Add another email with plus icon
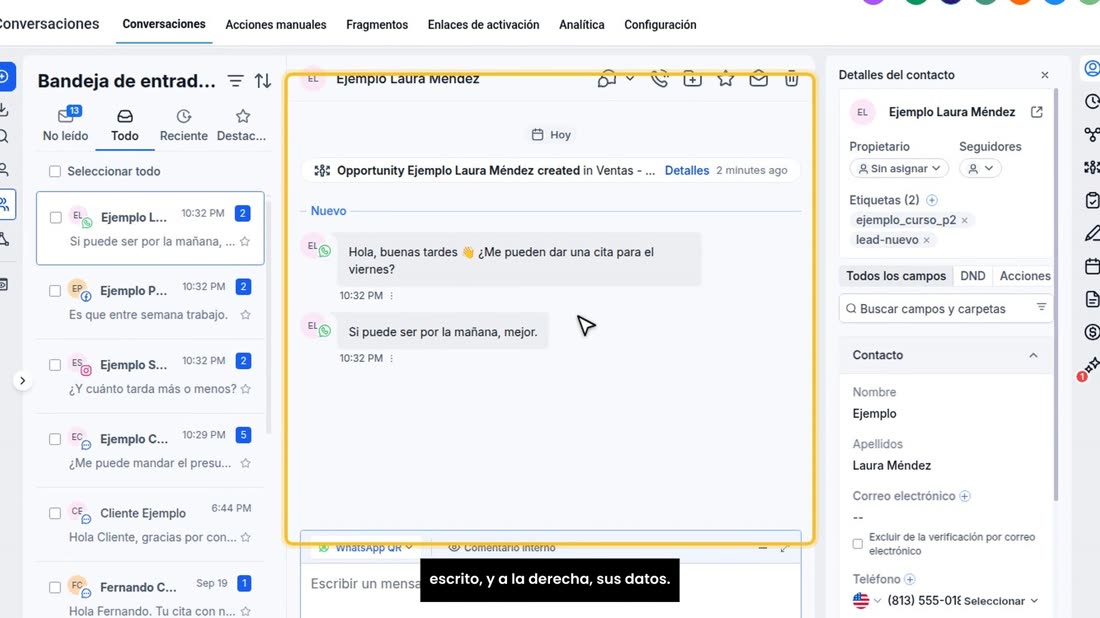The width and height of the screenshot is (1100, 618). [965, 496]
